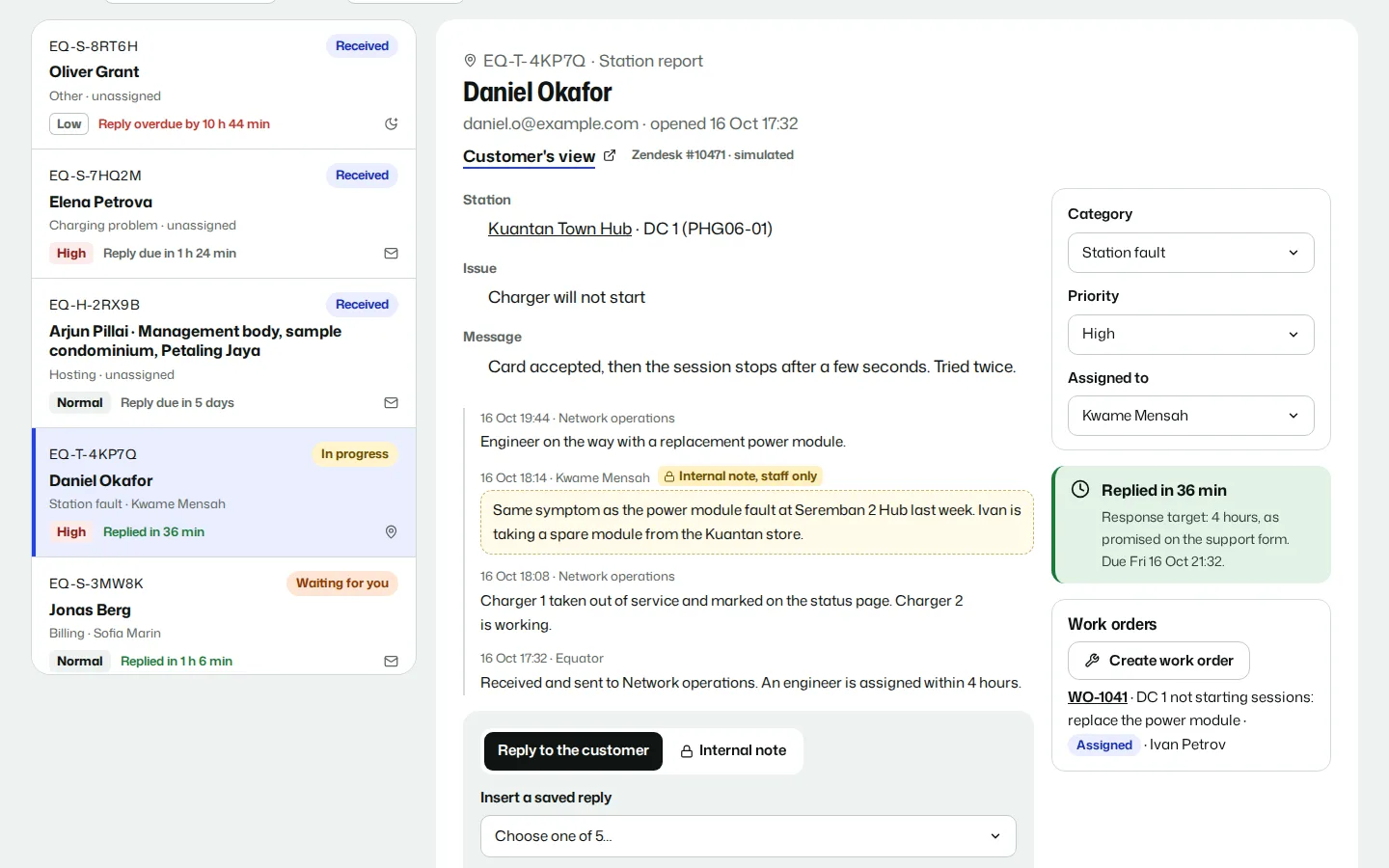Click the lock icon on Internal note tab
The height and width of the screenshot is (868, 1389).
(687, 751)
